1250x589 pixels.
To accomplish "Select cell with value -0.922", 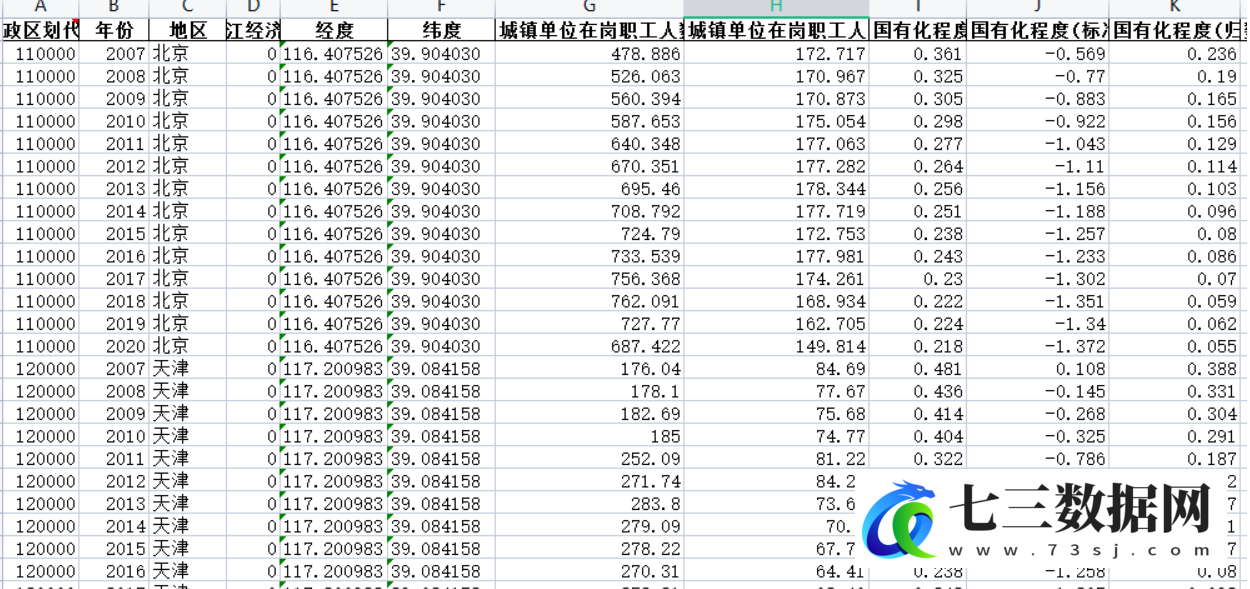I will coord(1037,121).
